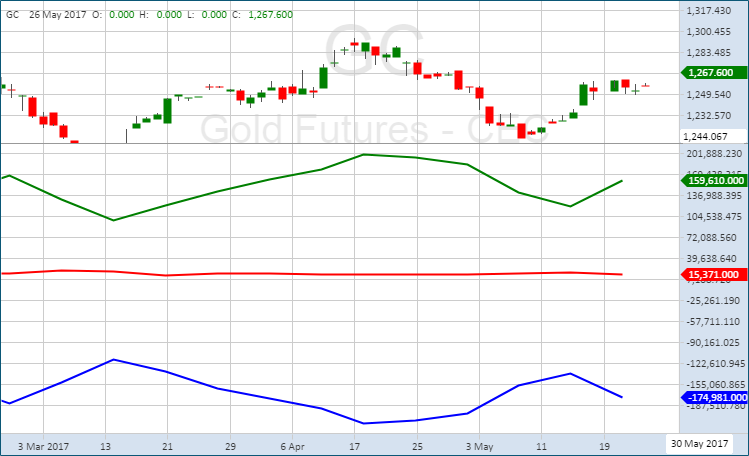
Task: Click the GC symbol text in header
Action: tap(12, 15)
